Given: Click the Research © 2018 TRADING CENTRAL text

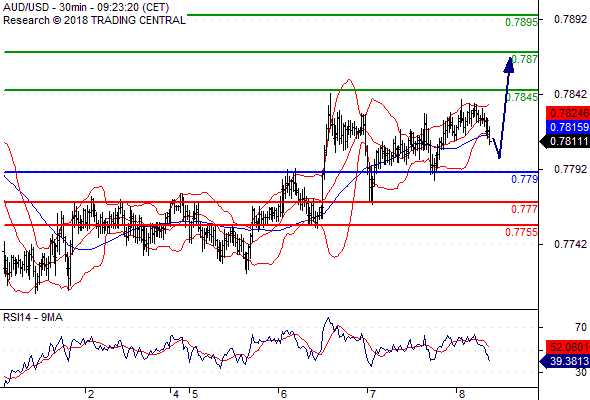Looking at the screenshot, I should point(94,20).
